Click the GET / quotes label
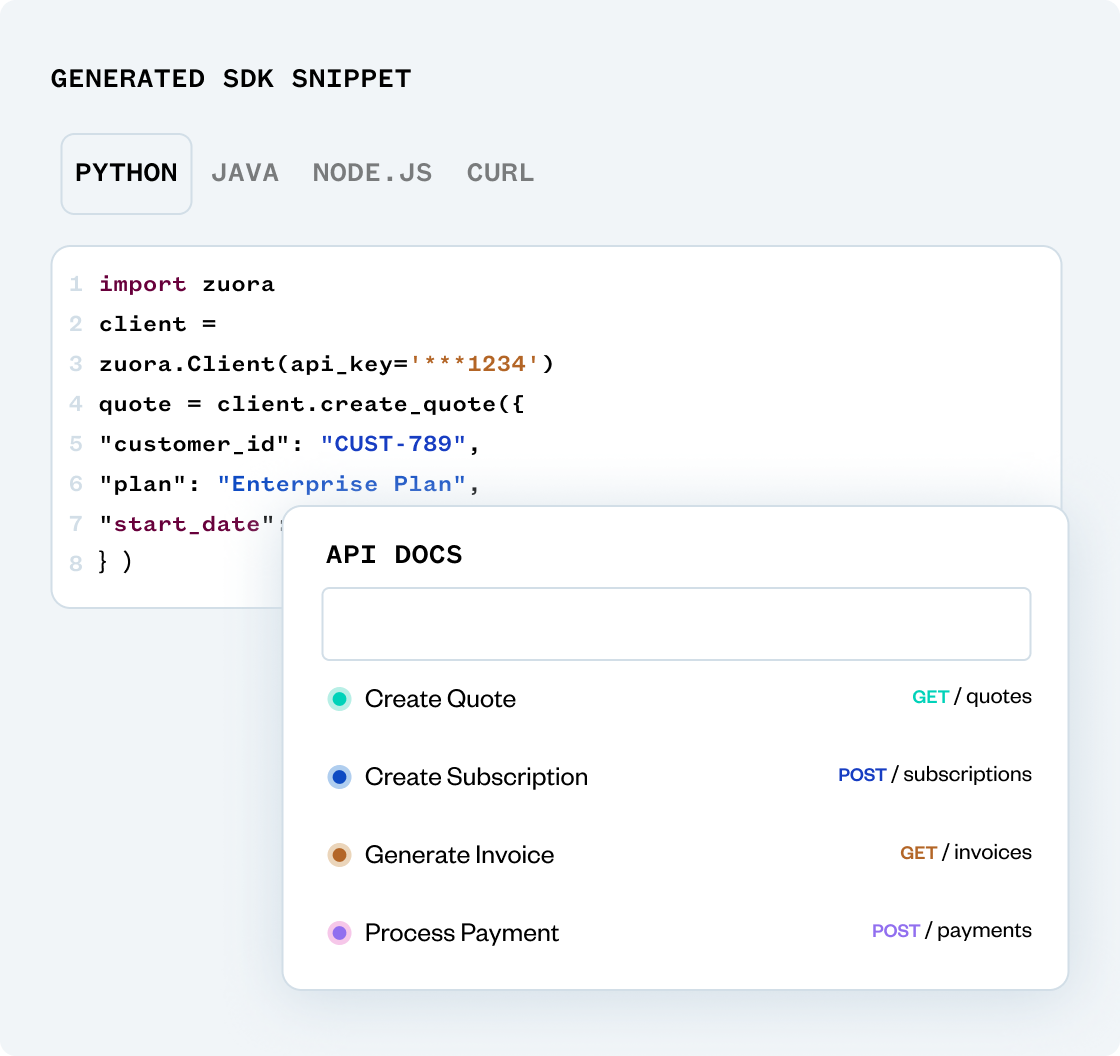Viewport: 1120px width, 1056px height. 972,697
